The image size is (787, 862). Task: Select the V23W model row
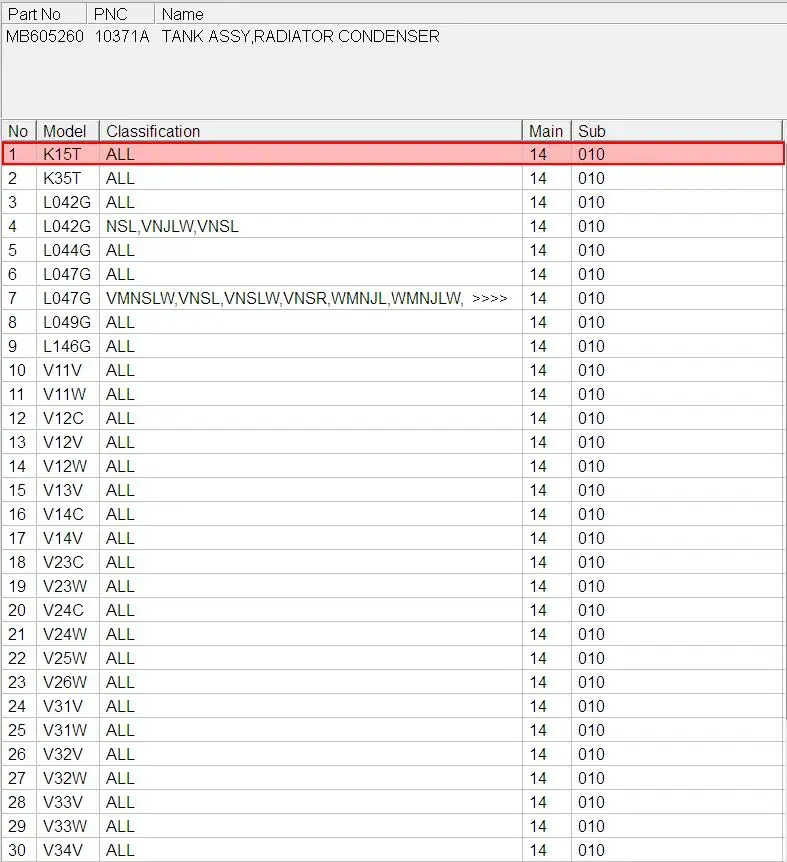[393, 587]
